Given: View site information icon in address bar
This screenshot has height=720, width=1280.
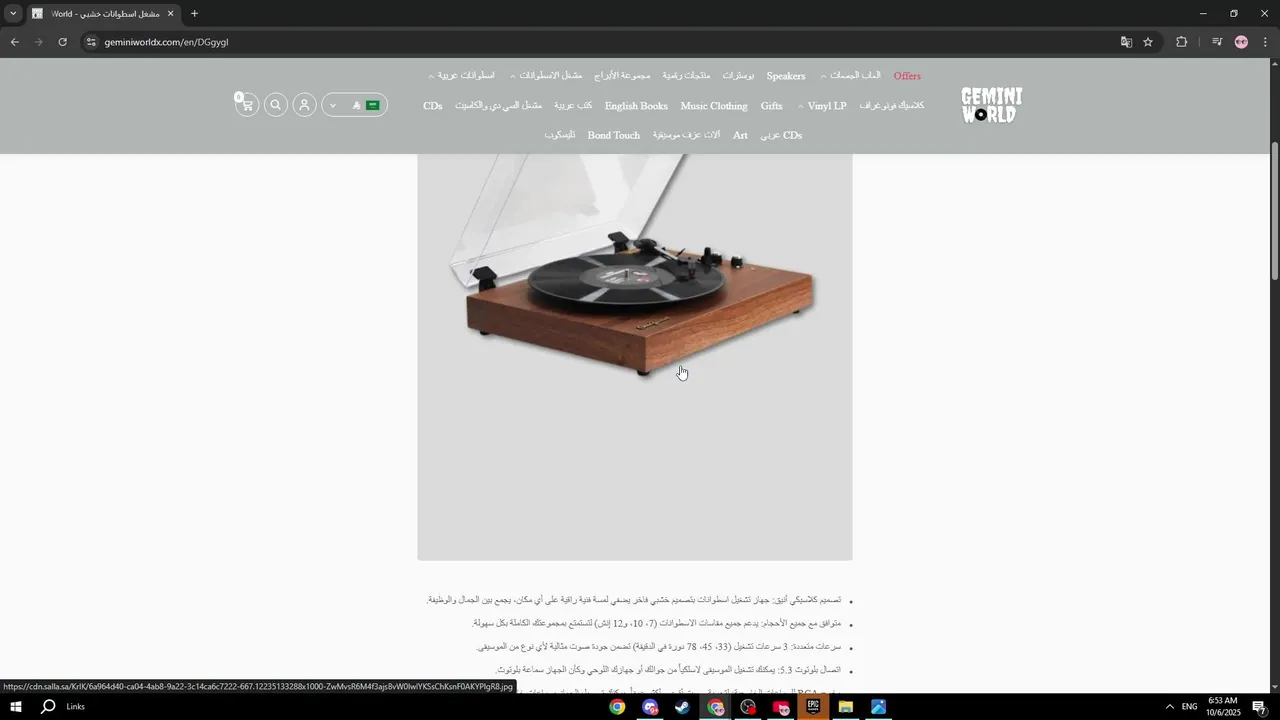Looking at the screenshot, I should pos(91,42).
